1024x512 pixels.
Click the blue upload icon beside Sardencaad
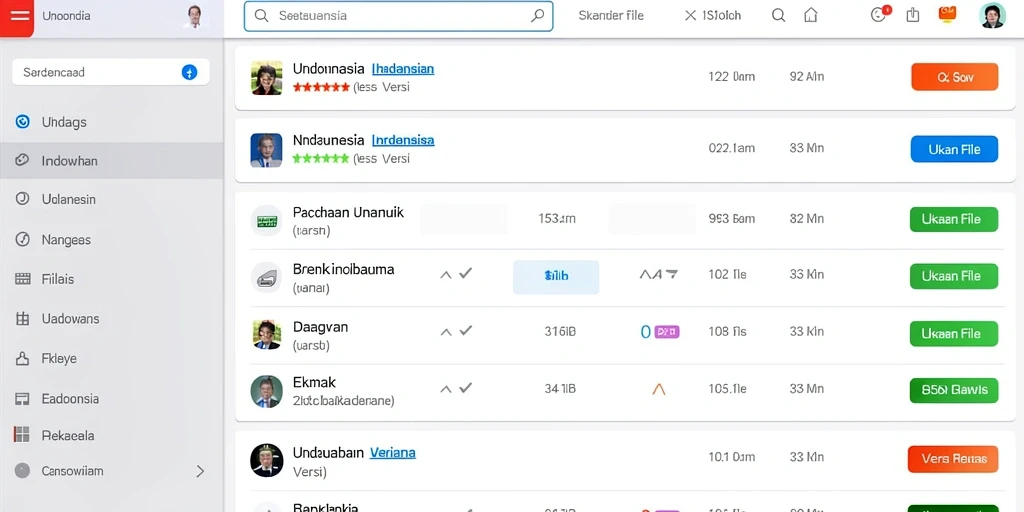tap(189, 72)
